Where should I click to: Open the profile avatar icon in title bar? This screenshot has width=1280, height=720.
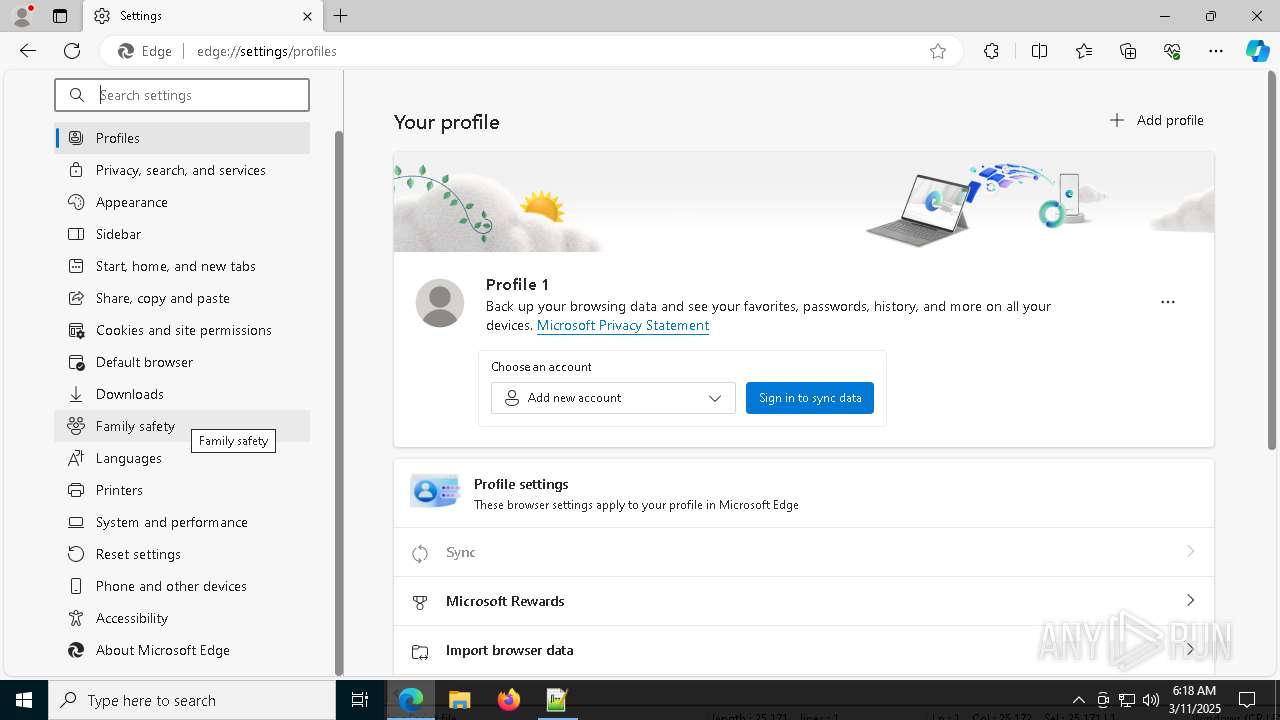coord(22,16)
